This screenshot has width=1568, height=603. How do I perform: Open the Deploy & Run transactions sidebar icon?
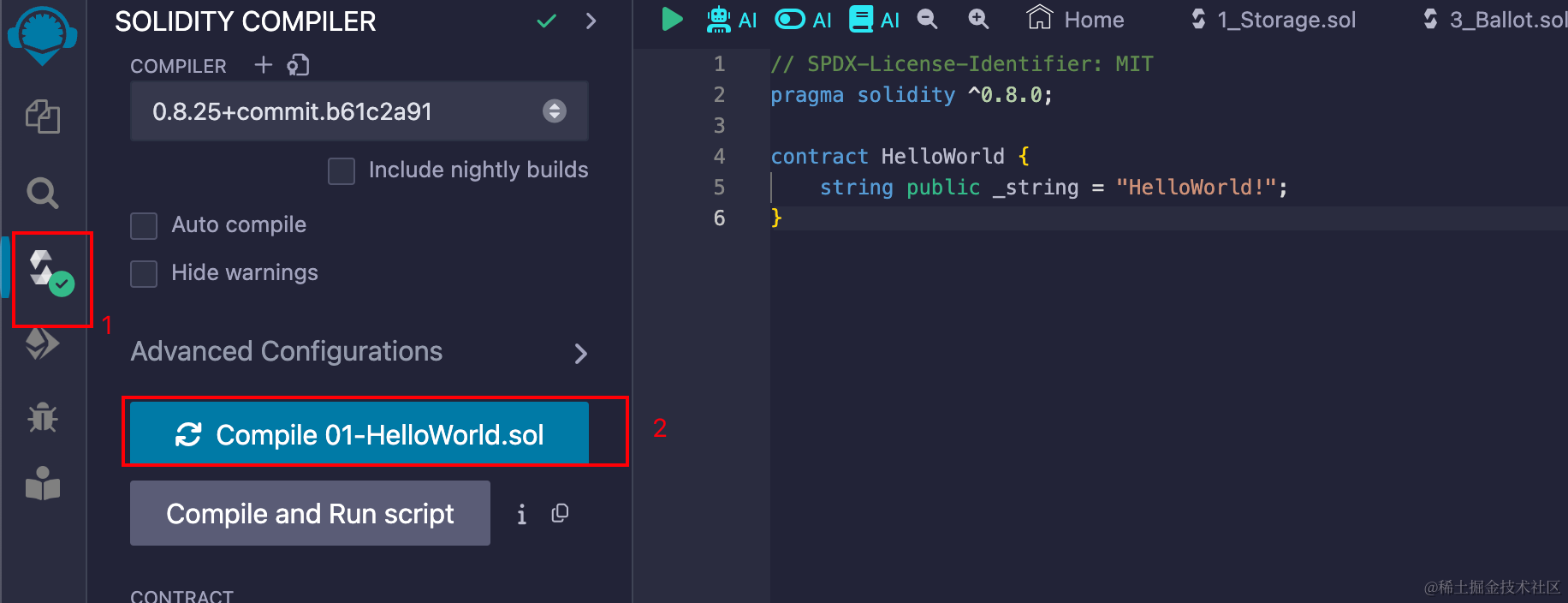tap(43, 343)
